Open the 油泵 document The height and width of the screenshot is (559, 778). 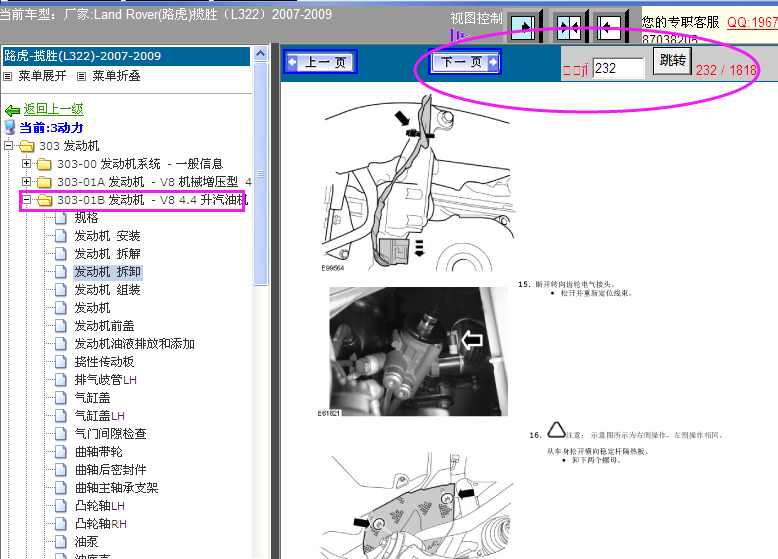(x=86, y=542)
